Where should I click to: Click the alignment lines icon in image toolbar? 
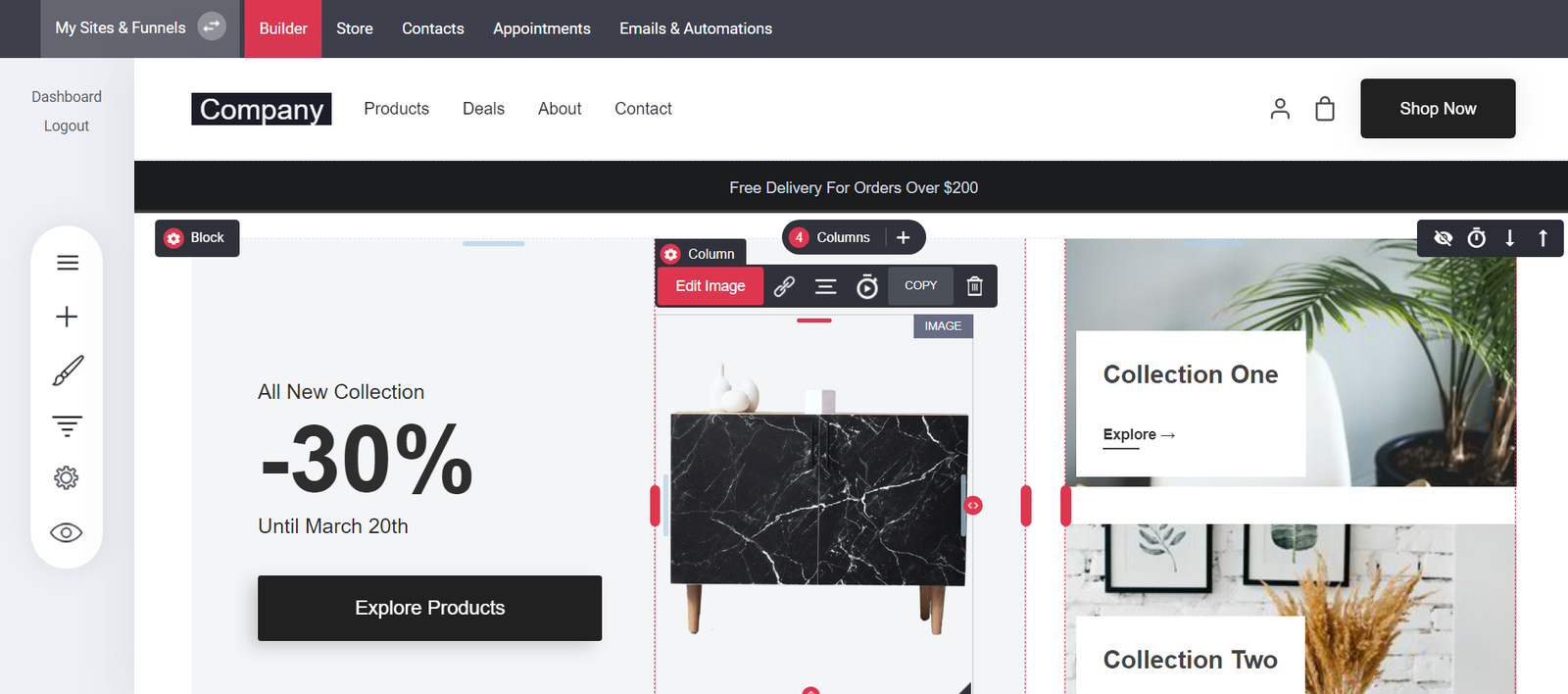[826, 286]
